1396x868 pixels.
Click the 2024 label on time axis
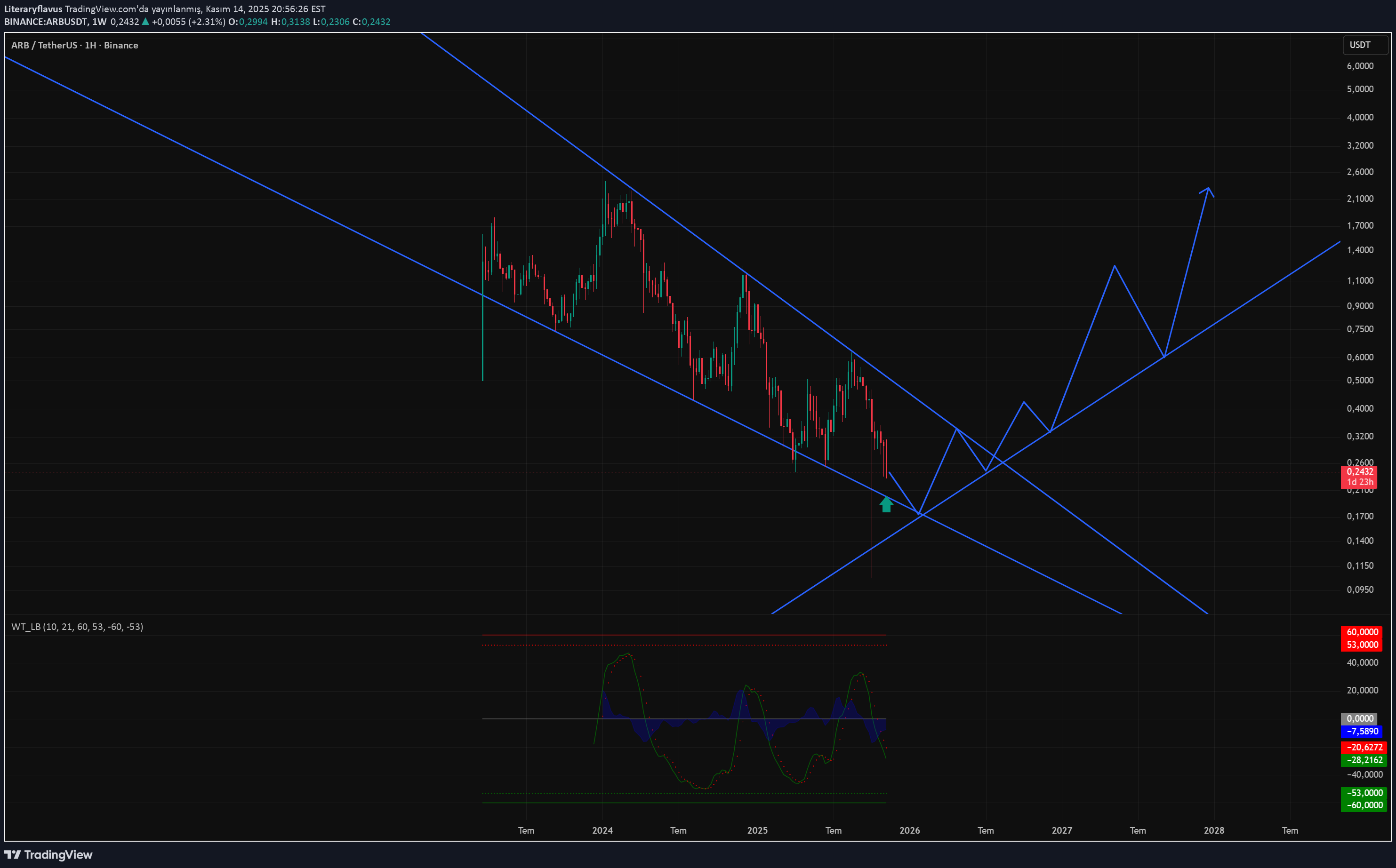click(x=602, y=830)
